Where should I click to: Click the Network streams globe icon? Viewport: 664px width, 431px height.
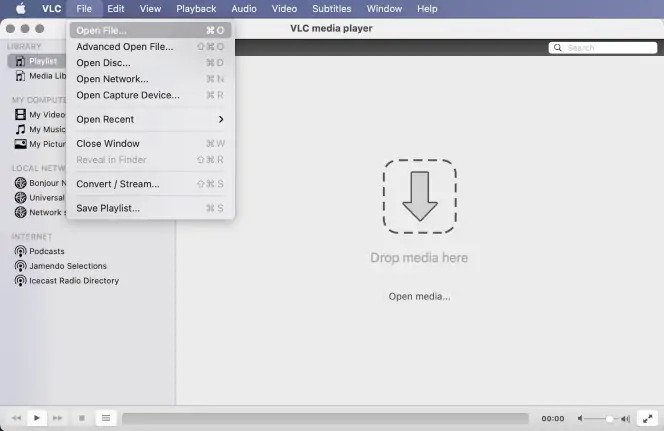pos(20,212)
